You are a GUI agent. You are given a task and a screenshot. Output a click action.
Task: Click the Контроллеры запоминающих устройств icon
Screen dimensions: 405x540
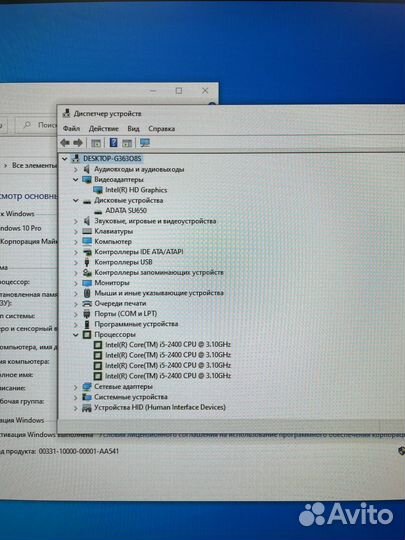click(x=87, y=272)
